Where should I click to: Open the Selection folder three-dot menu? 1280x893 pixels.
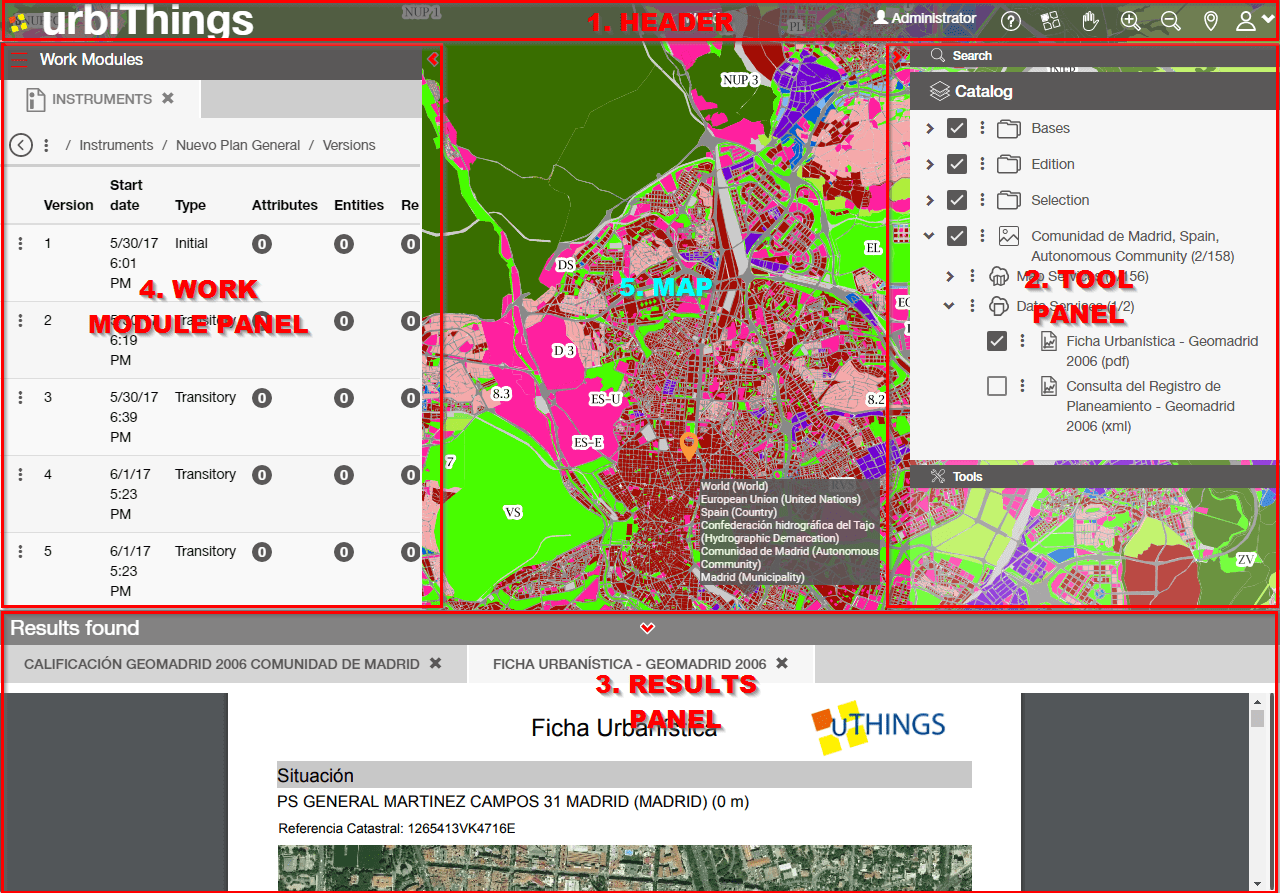(983, 200)
